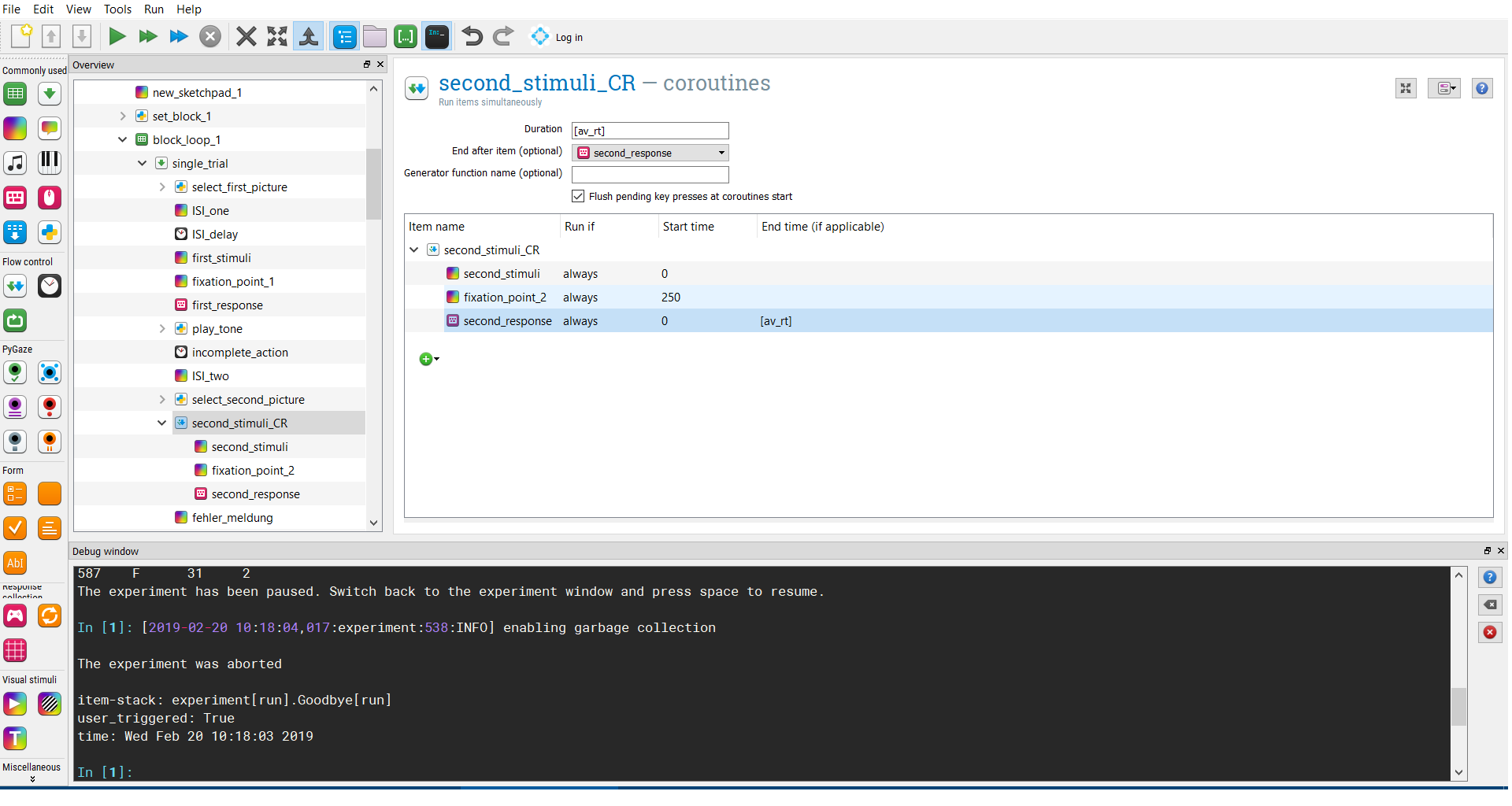1512x806 pixels.
Task: Collapse block_loop_1 in the overview tree
Action: click(x=123, y=140)
